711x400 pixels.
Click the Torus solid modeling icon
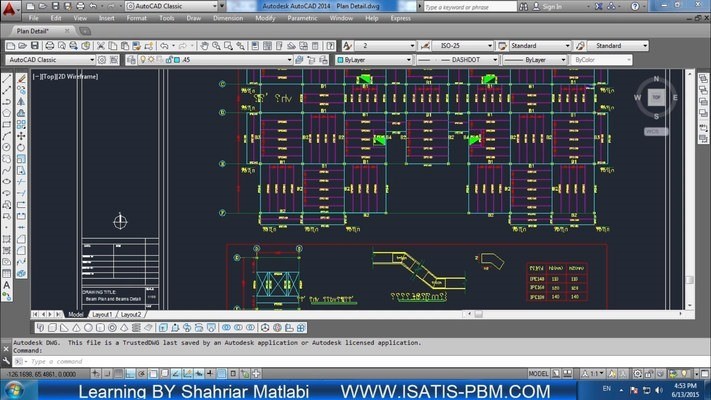[112, 327]
